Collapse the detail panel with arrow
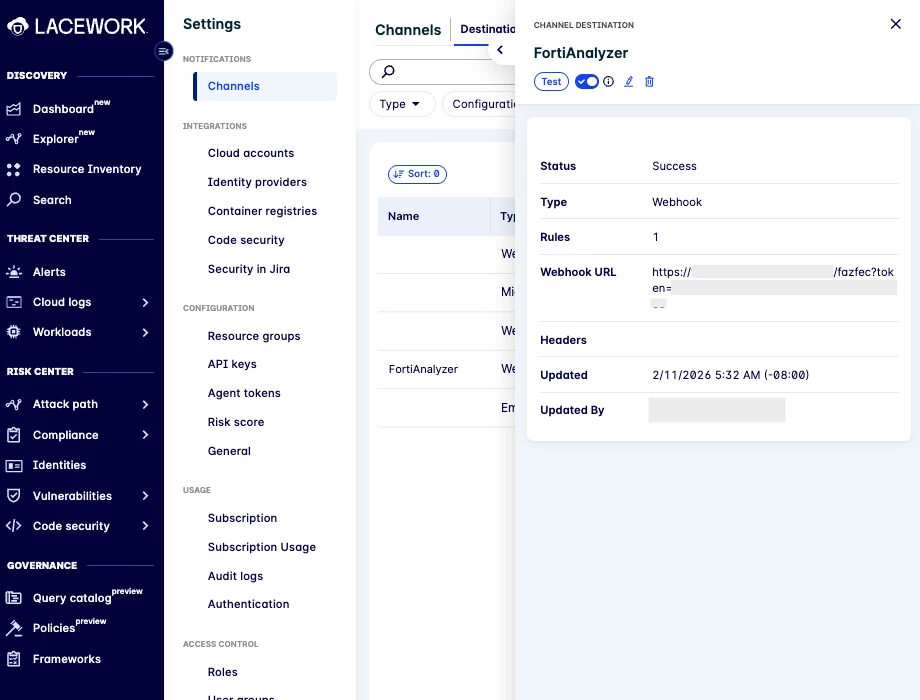 click(500, 50)
